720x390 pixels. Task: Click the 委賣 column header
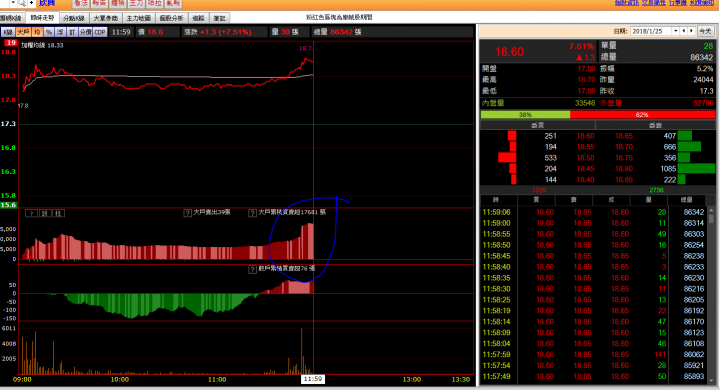655,125
